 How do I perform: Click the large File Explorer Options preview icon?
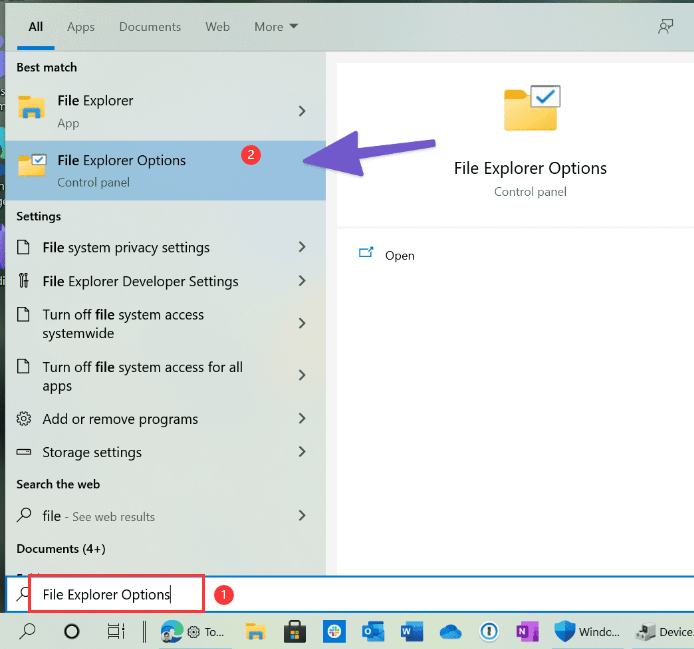click(x=532, y=108)
